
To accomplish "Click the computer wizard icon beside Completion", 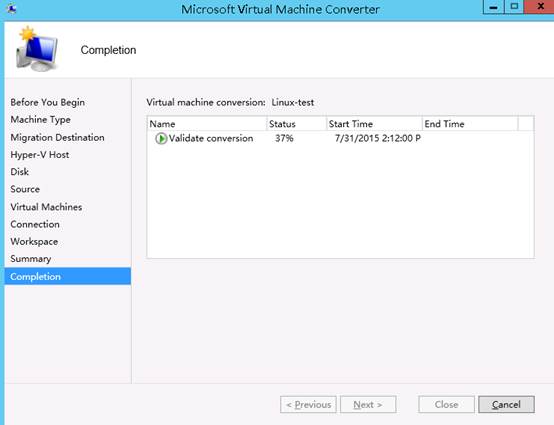I will click(37, 49).
